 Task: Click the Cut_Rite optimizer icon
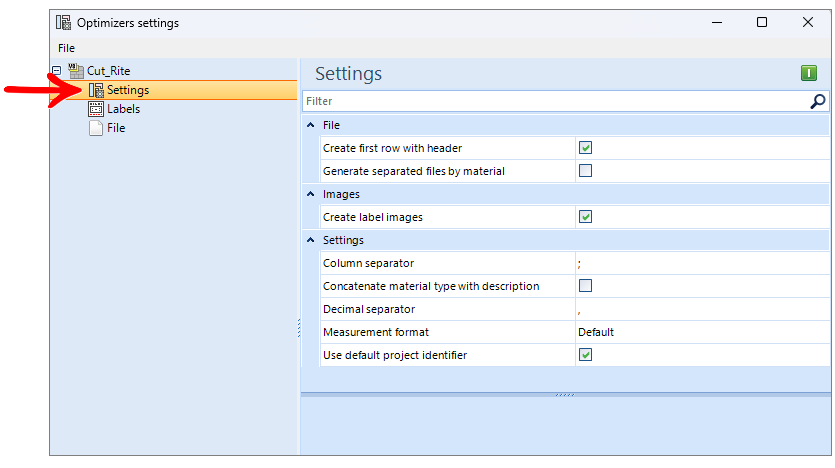coord(76,71)
